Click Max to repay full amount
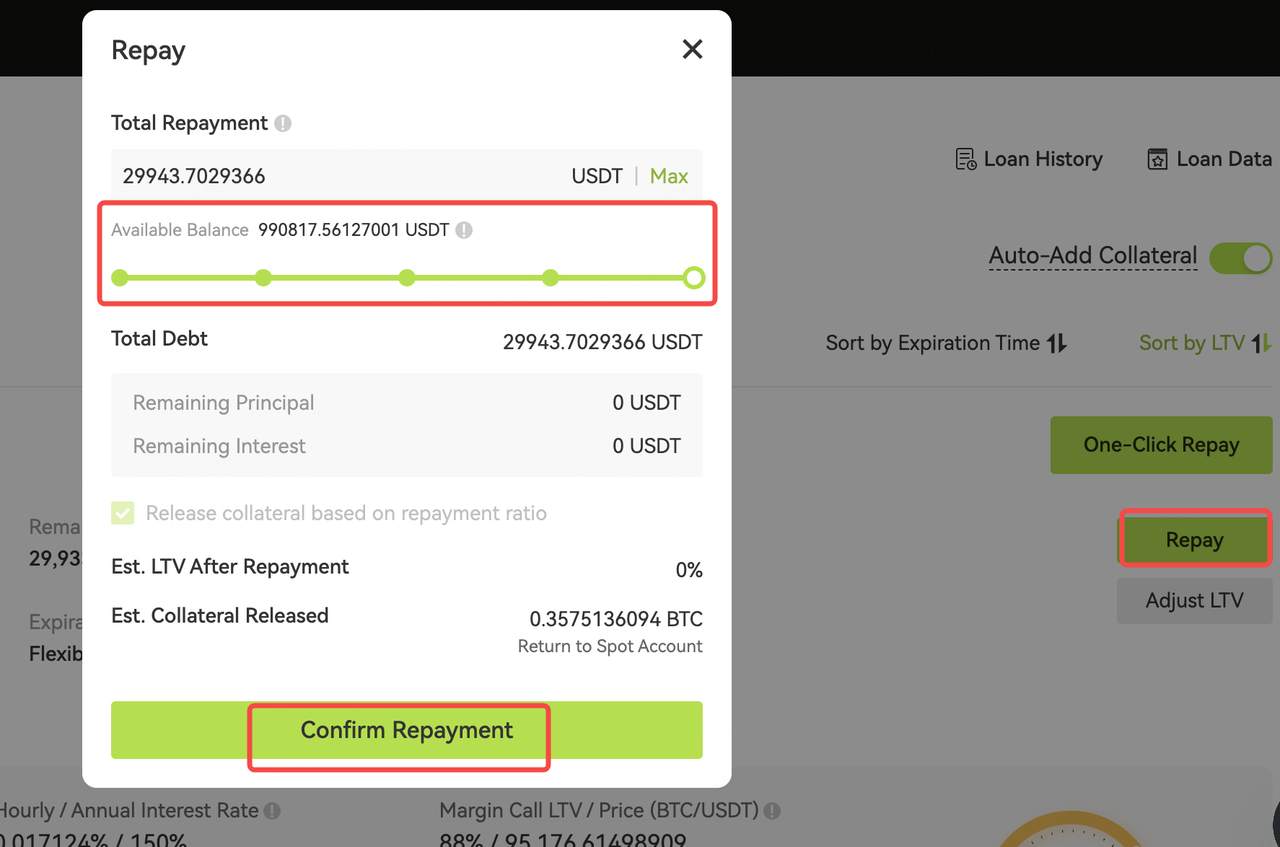Screen dimensions: 1280x847 pos(668,177)
